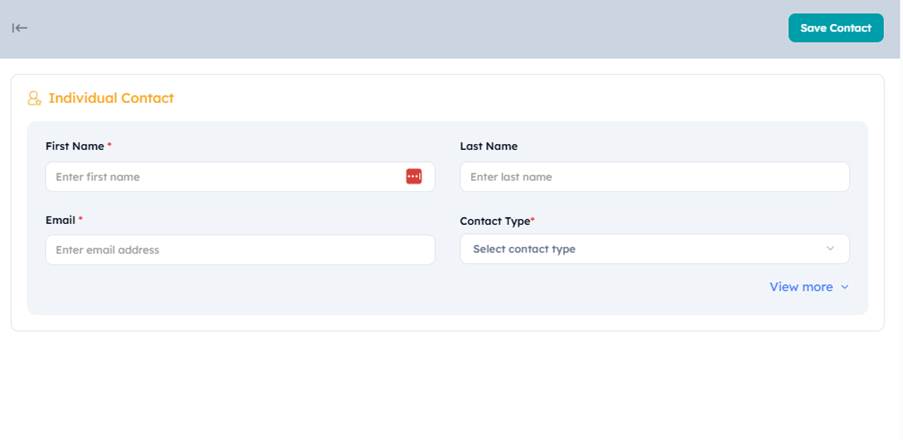The image size is (903, 440).
Task: Click the Contact Type label
Action: coord(495,221)
